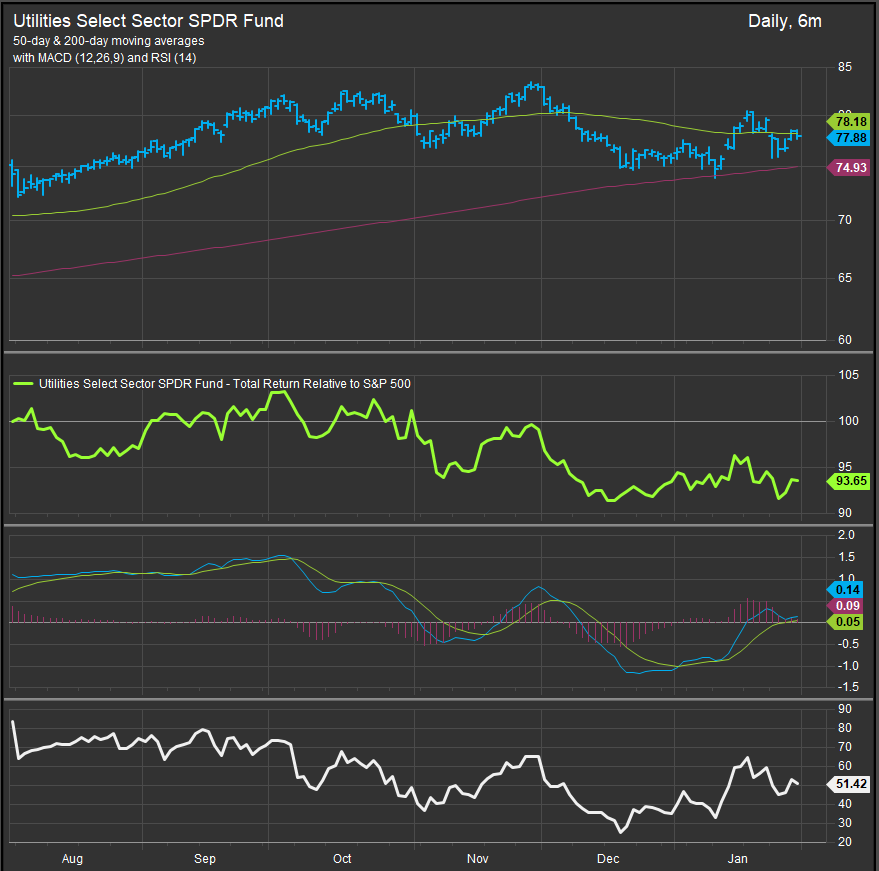The image size is (879, 871).
Task: Select the 70 label on the price axis
Action: pos(845,220)
